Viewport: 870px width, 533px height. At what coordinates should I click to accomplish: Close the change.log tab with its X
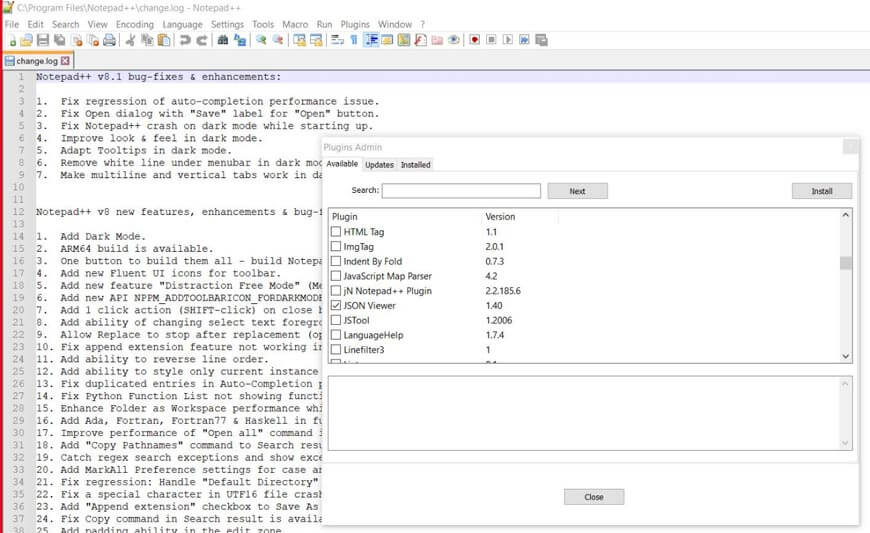[65, 61]
